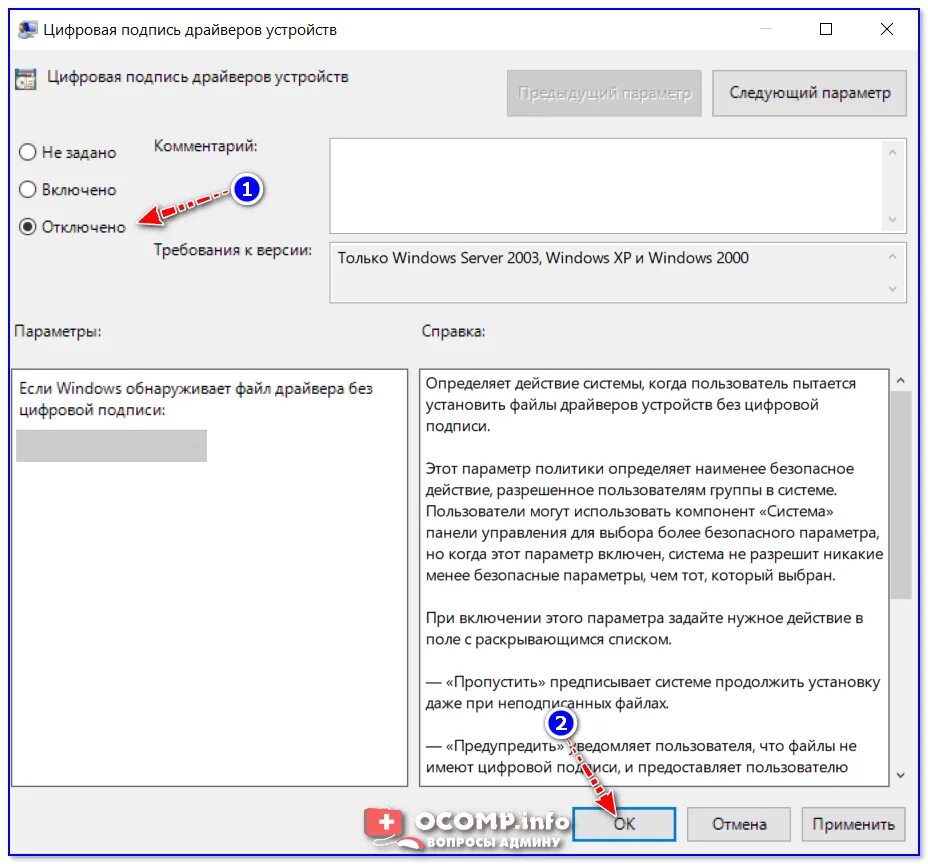Image resolution: width=928 pixels, height=864 pixels.
Task: Click the 'Комментарий:' label
Action: [205, 146]
